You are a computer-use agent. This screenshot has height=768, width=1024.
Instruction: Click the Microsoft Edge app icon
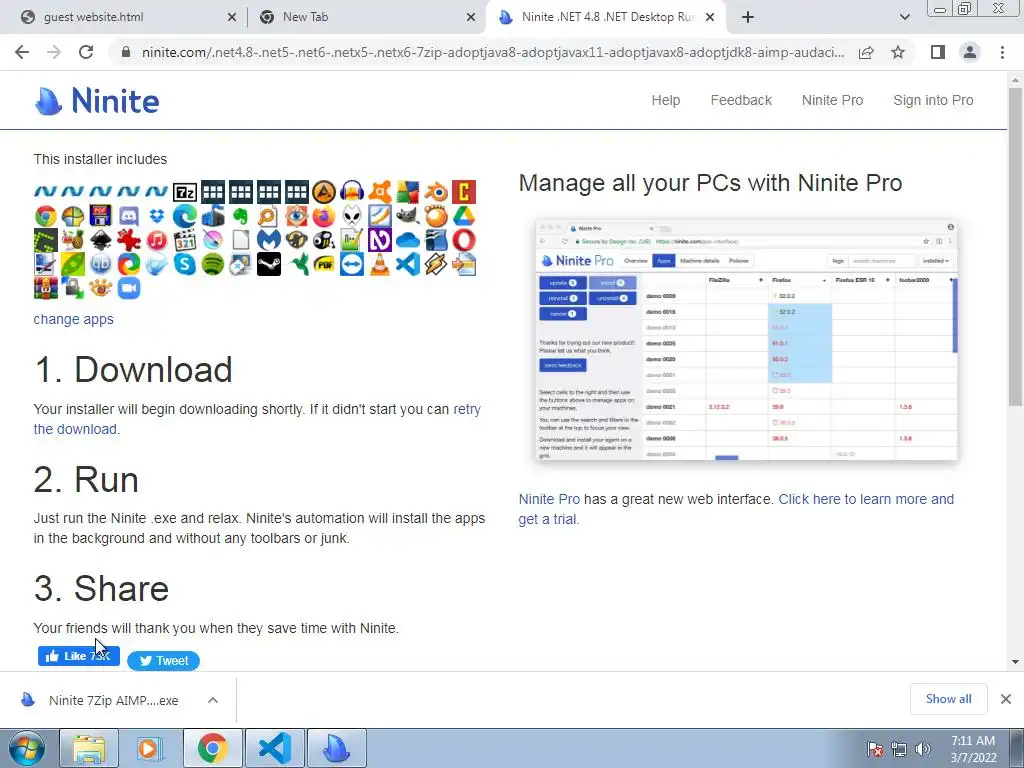(185, 216)
